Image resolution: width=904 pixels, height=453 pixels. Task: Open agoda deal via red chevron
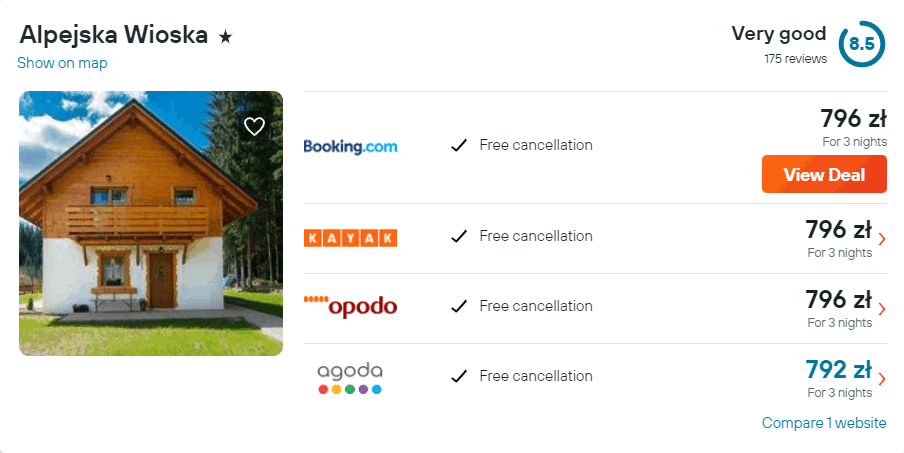tap(881, 379)
